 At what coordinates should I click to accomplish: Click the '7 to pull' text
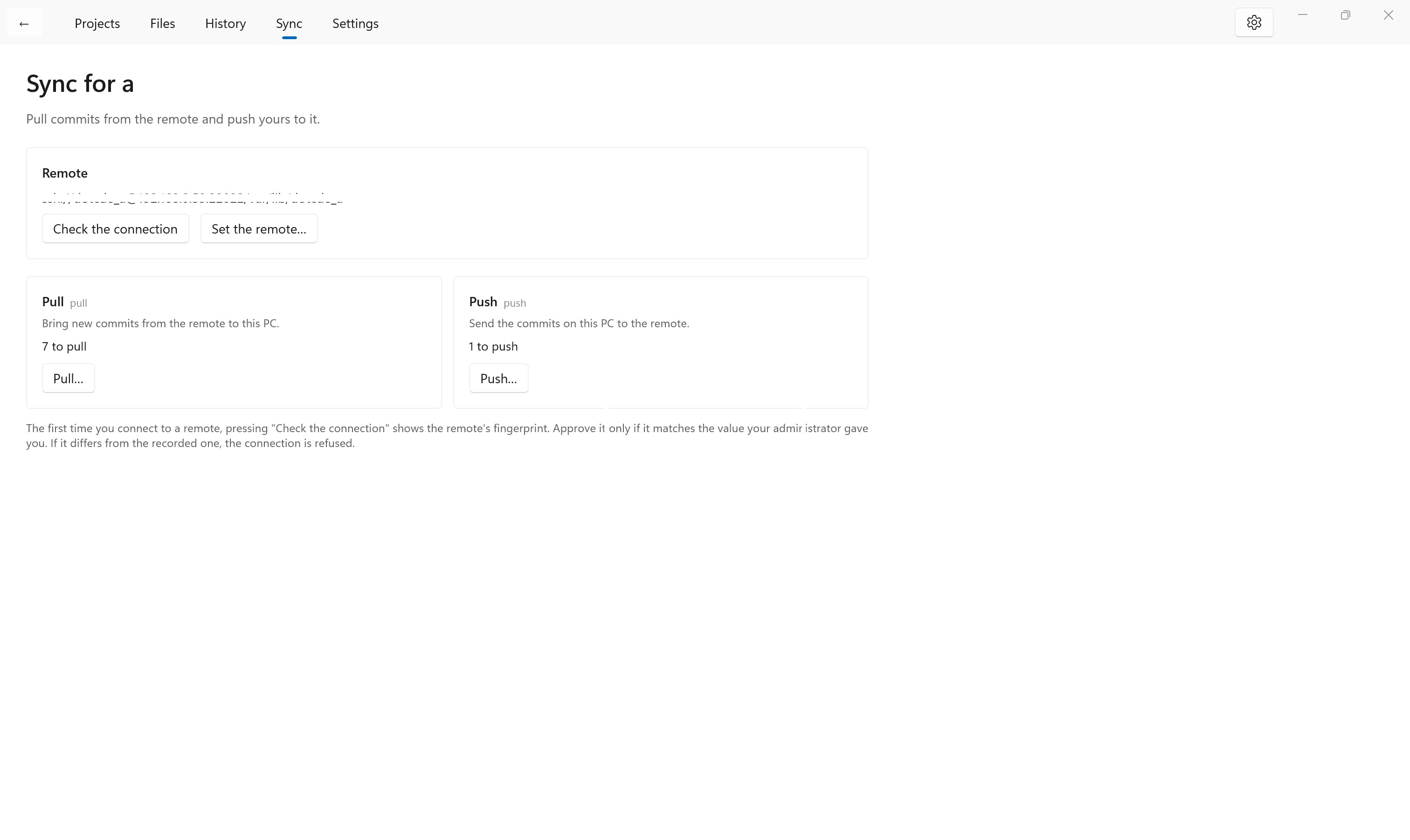[64, 346]
